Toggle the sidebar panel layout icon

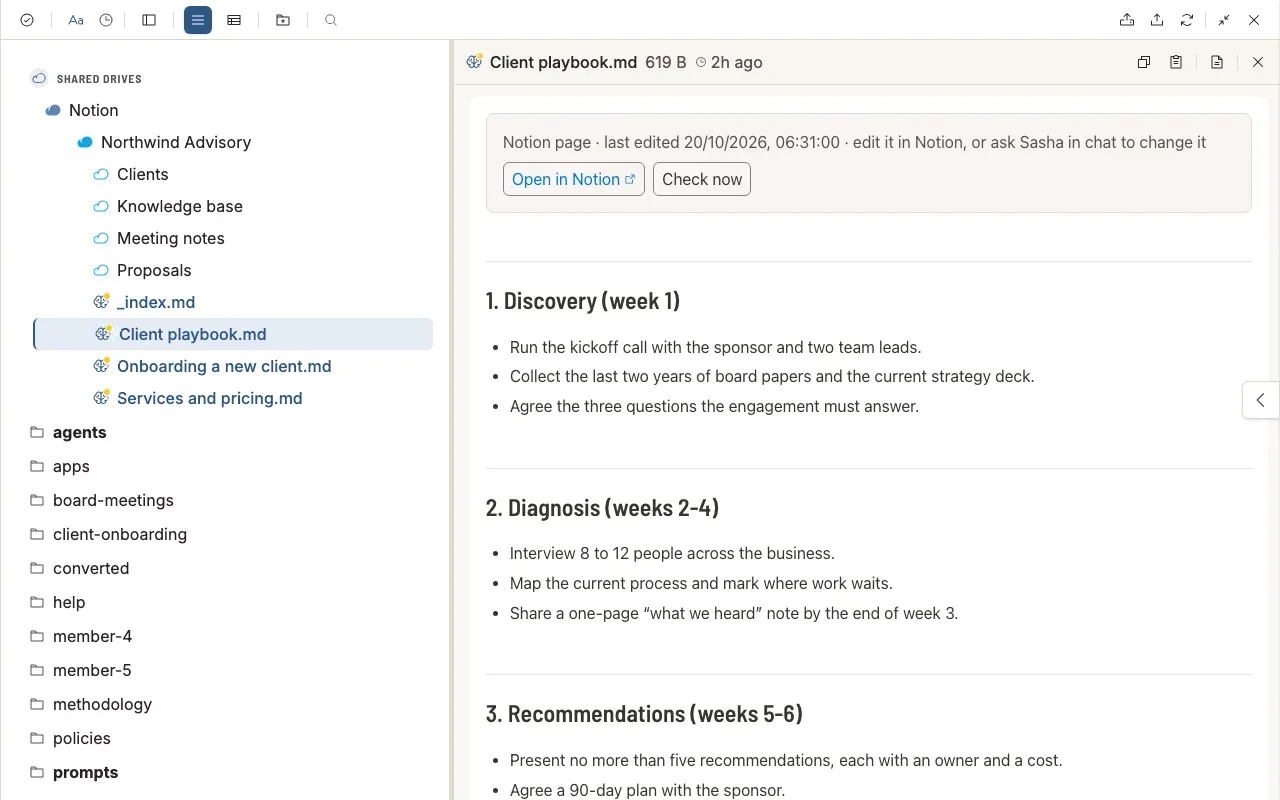[x=149, y=20]
